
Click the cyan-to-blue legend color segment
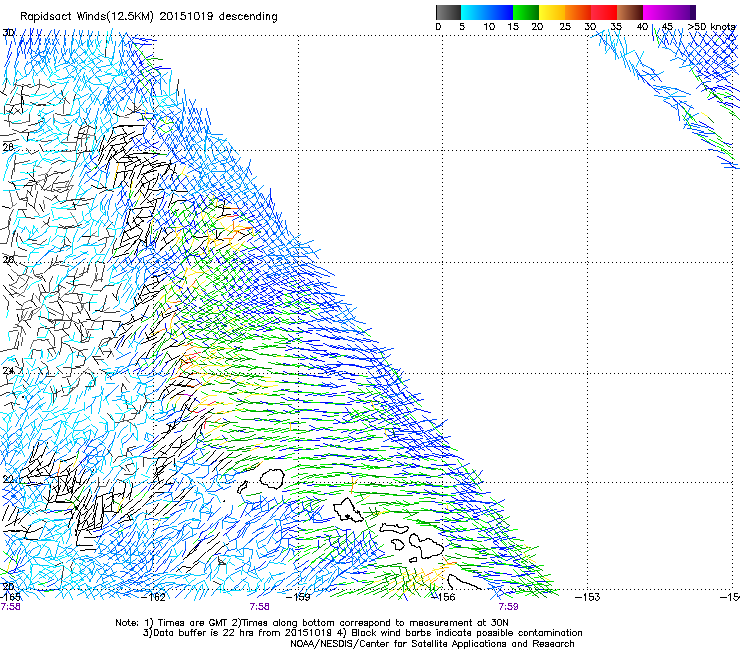tap(487, 12)
